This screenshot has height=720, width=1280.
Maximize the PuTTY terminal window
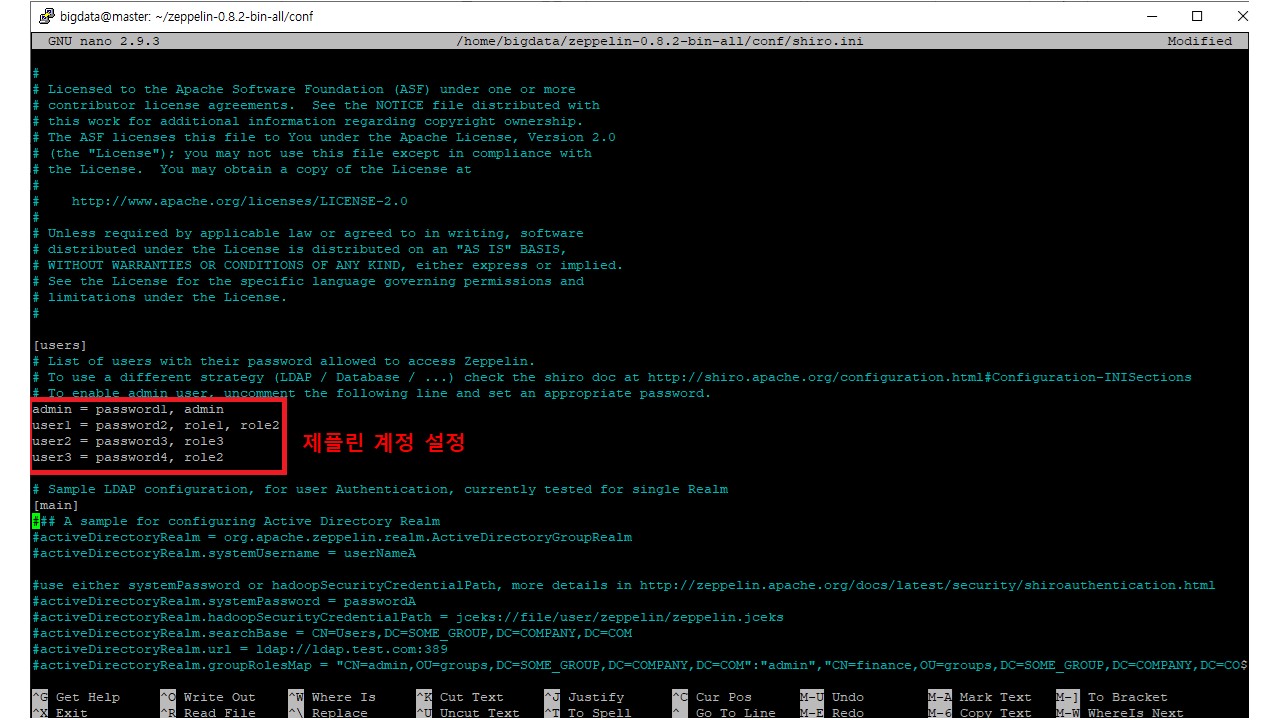1197,16
